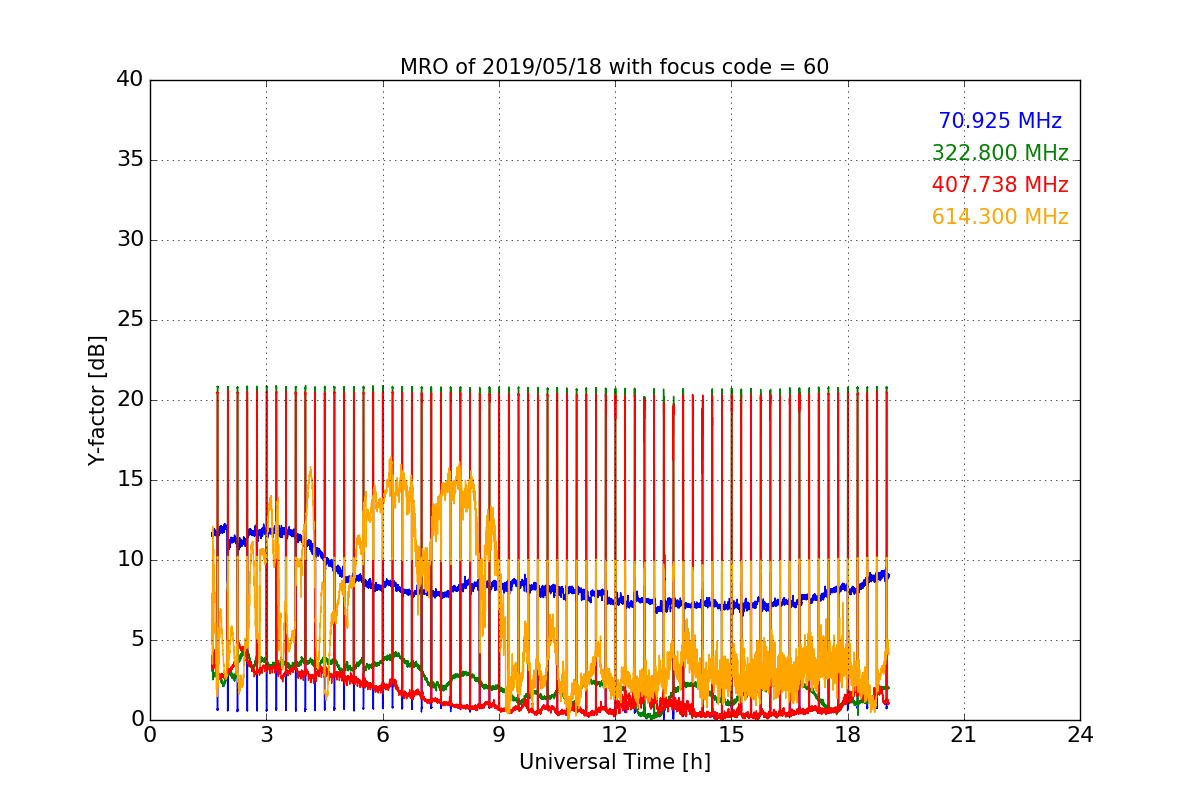Click the x-axis tick label '3'

click(266, 734)
